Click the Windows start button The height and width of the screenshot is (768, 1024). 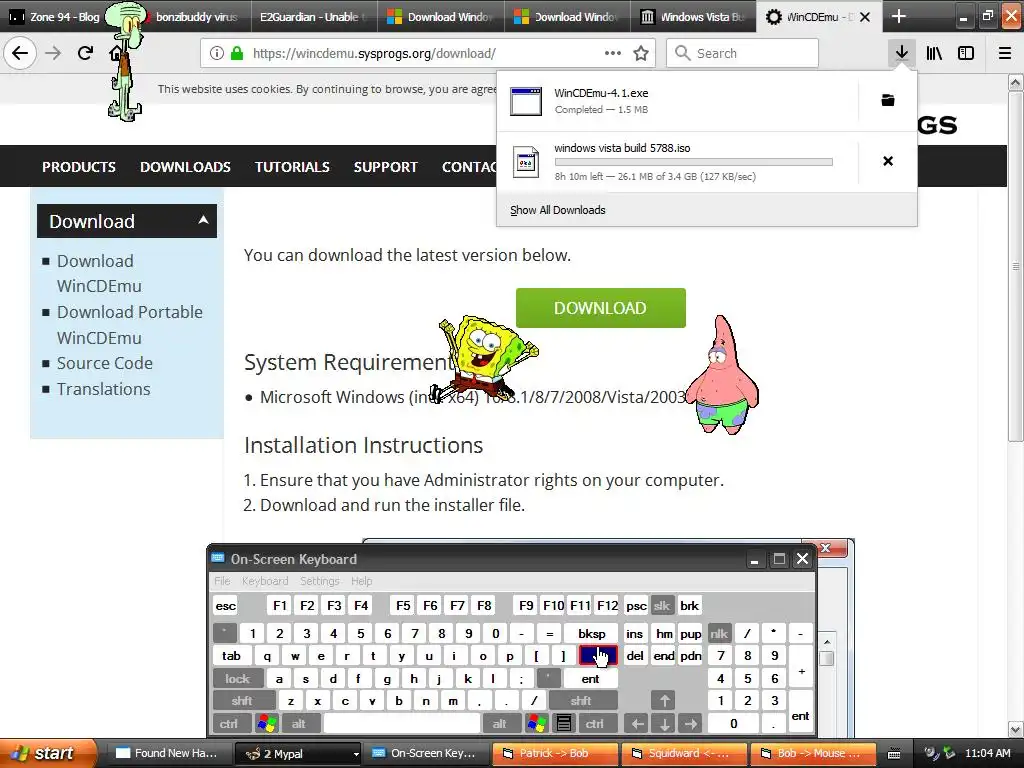[46, 753]
